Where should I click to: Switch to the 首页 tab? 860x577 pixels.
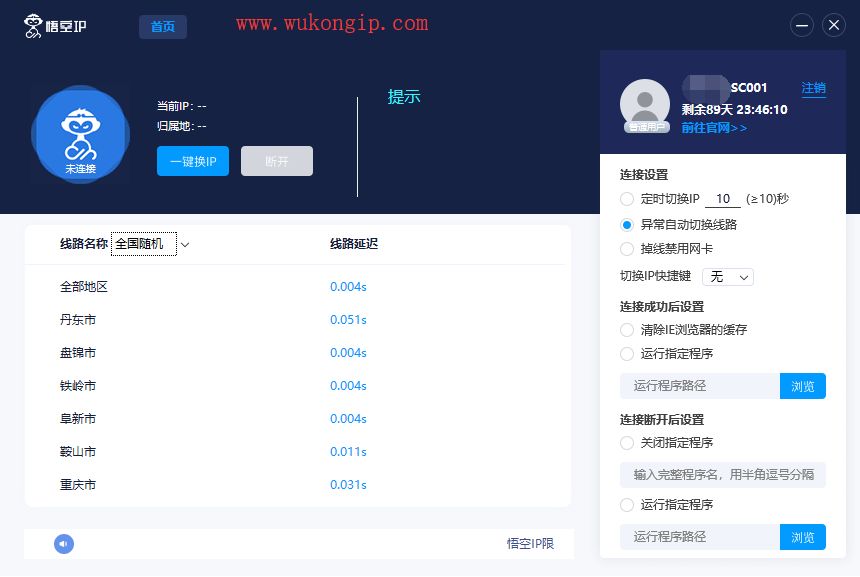pyautogui.click(x=163, y=26)
